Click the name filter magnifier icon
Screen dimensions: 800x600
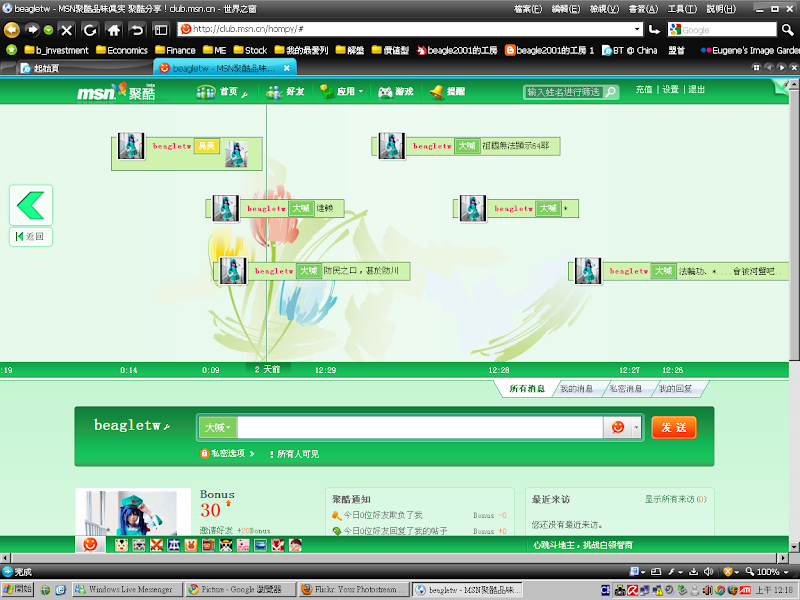pos(611,92)
